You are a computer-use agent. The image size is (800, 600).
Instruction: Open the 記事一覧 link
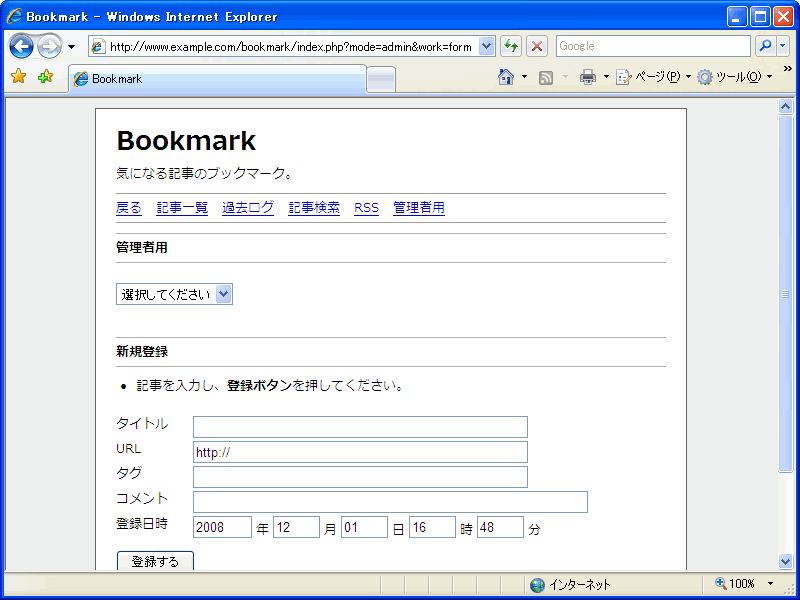[x=182, y=208]
